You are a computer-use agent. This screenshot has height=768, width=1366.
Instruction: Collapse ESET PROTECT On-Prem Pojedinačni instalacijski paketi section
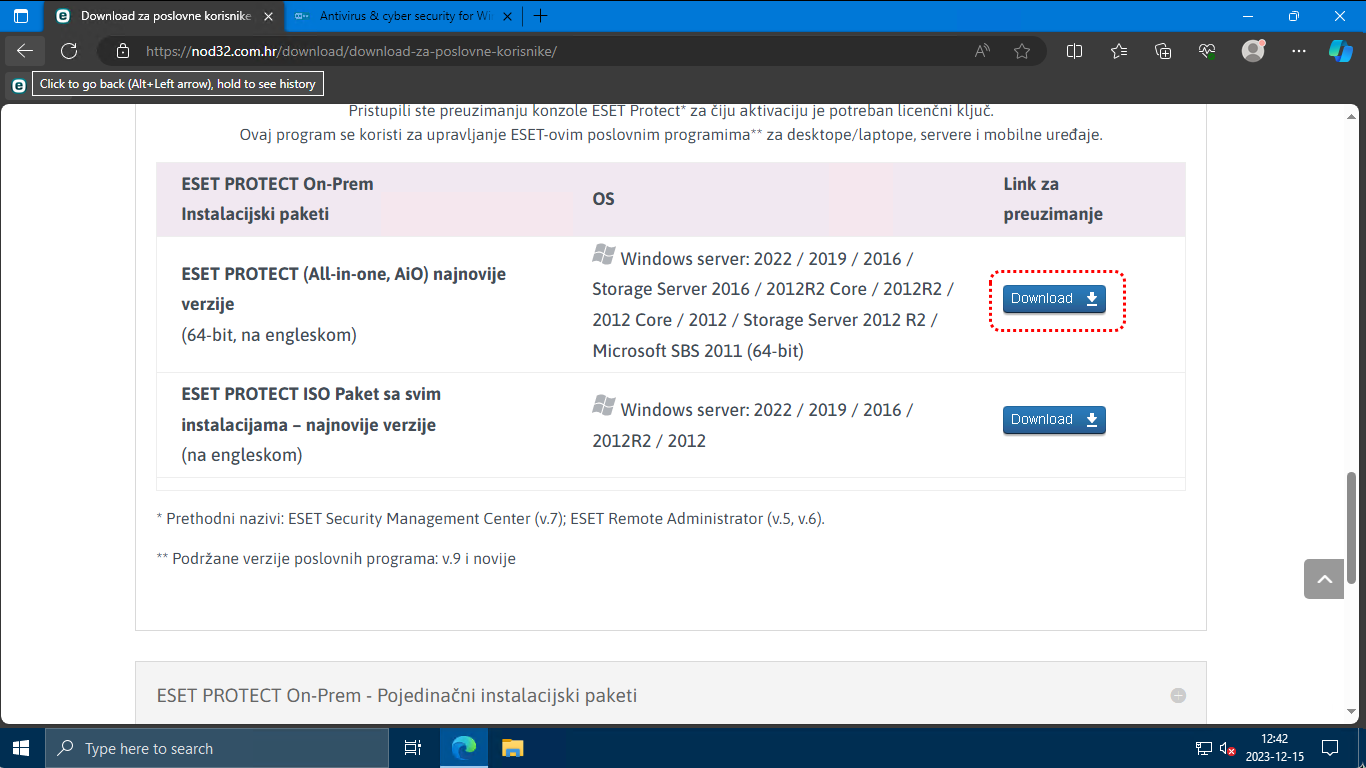click(1178, 695)
